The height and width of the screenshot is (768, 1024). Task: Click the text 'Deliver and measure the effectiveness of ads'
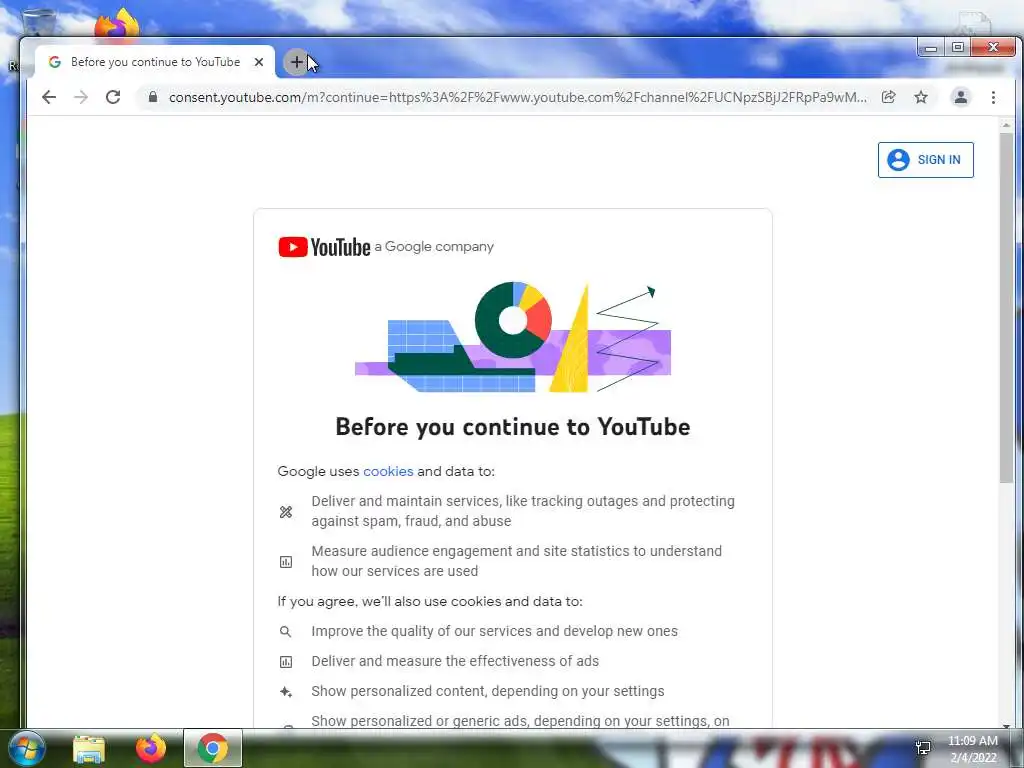[455, 662]
